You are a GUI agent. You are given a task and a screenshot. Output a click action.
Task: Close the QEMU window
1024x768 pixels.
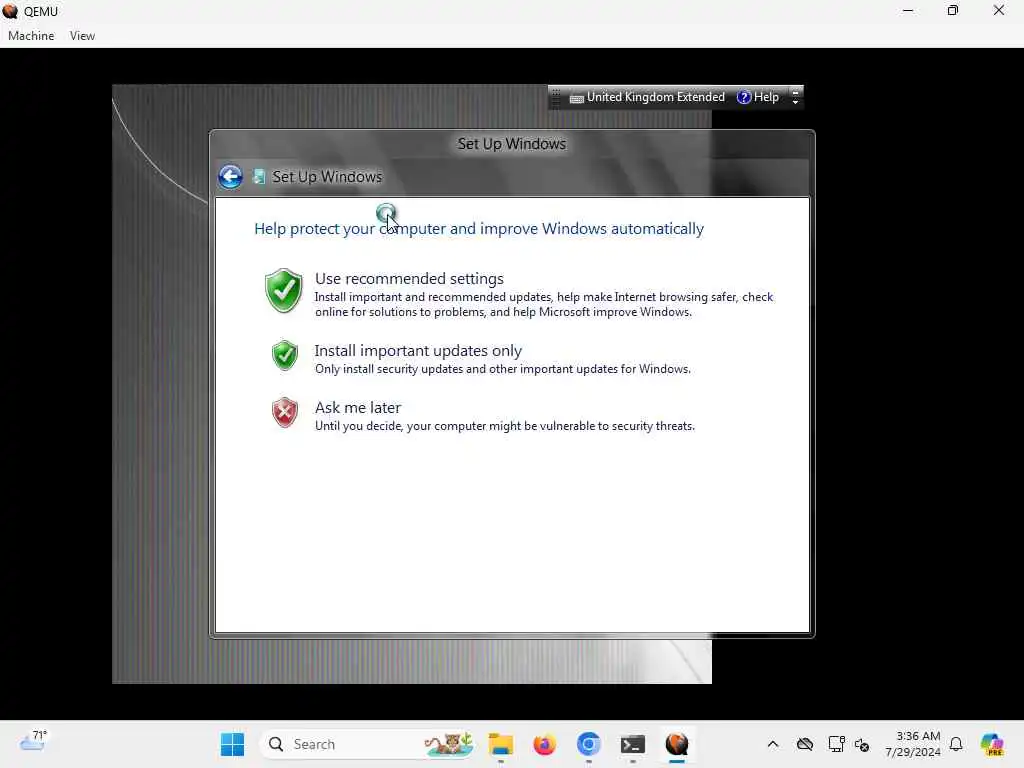coord(999,10)
